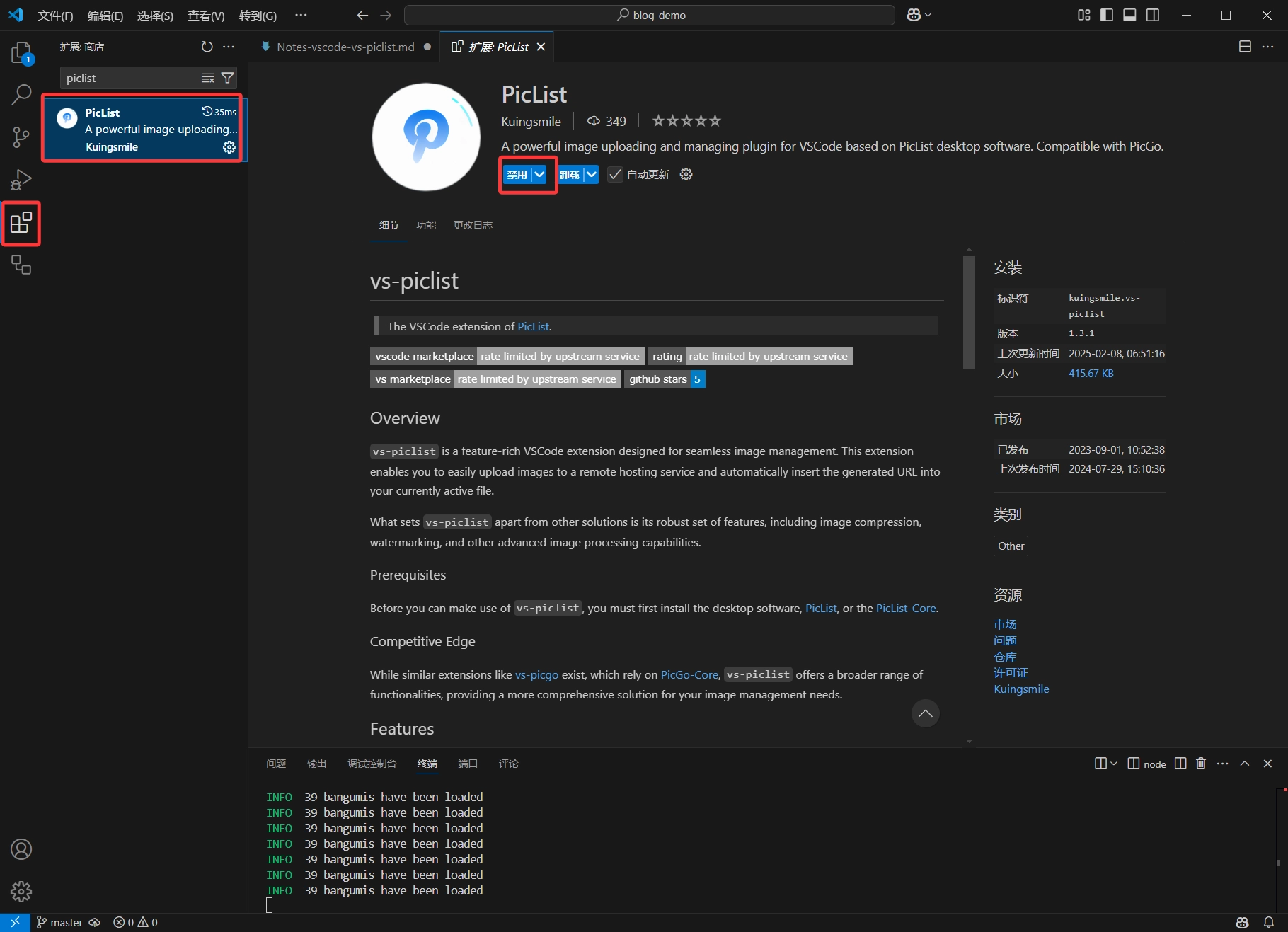
Task: Go forward with the navigation arrow
Action: click(x=386, y=15)
